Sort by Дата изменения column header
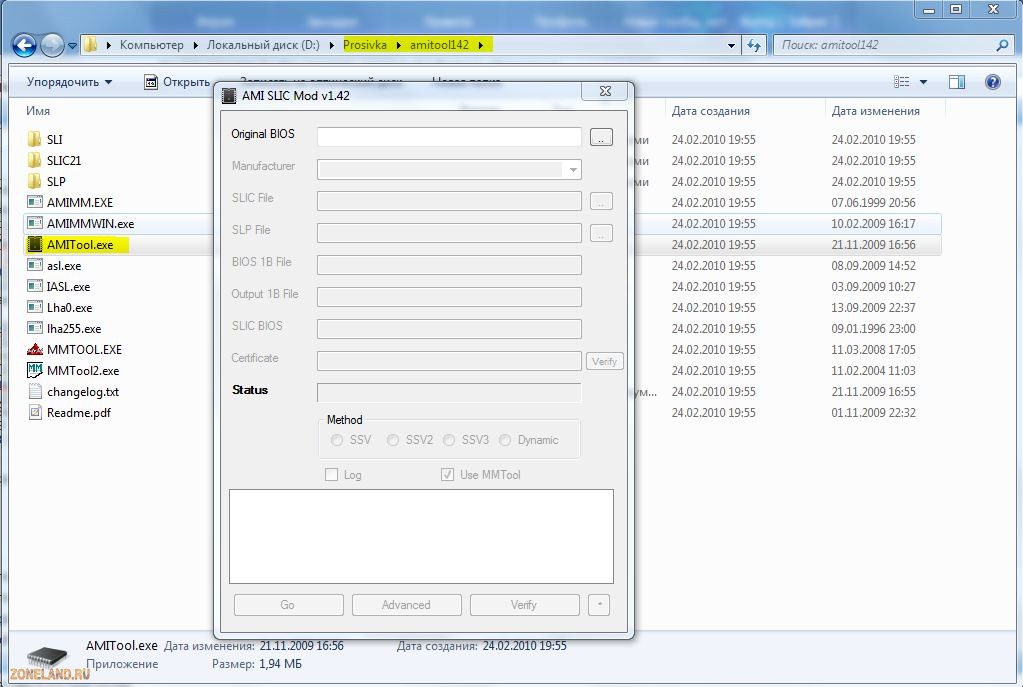 (875, 111)
